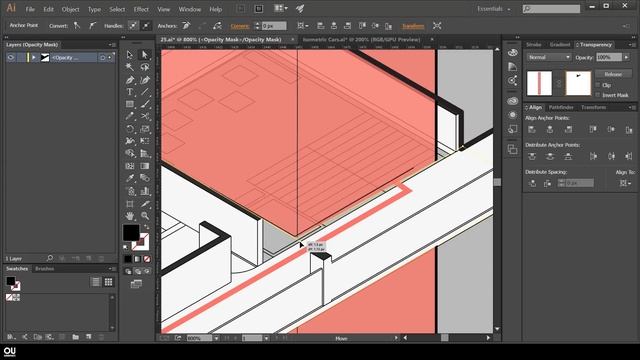
Task: Select the Hand tool
Action: click(x=130, y=216)
